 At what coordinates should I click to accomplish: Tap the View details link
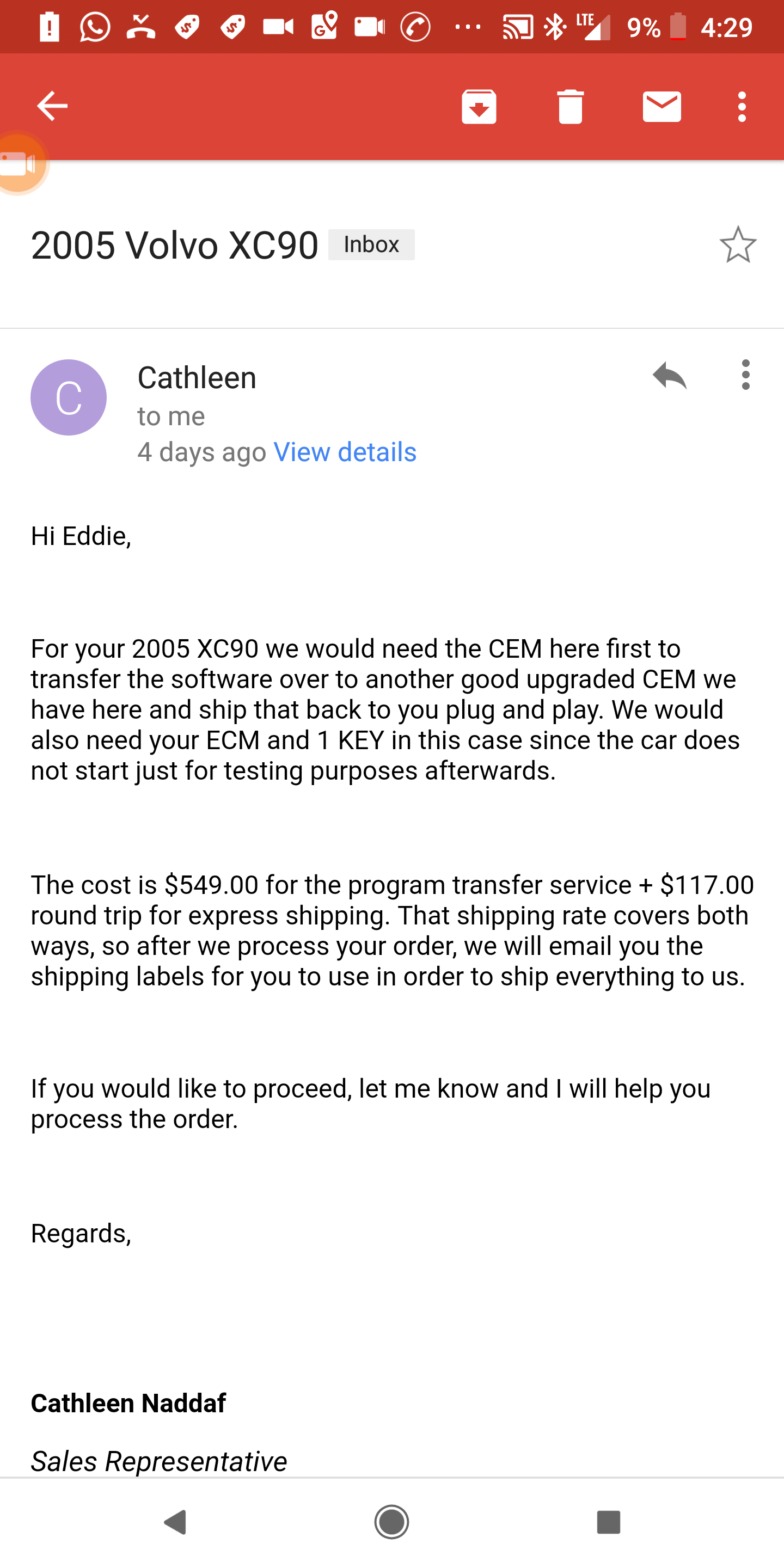[x=345, y=452]
